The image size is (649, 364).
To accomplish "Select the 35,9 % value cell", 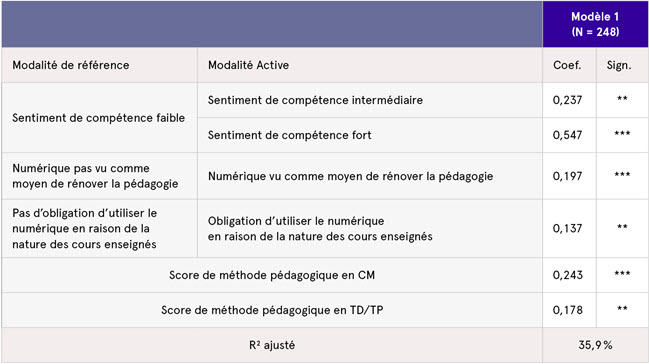I will tap(595, 345).
